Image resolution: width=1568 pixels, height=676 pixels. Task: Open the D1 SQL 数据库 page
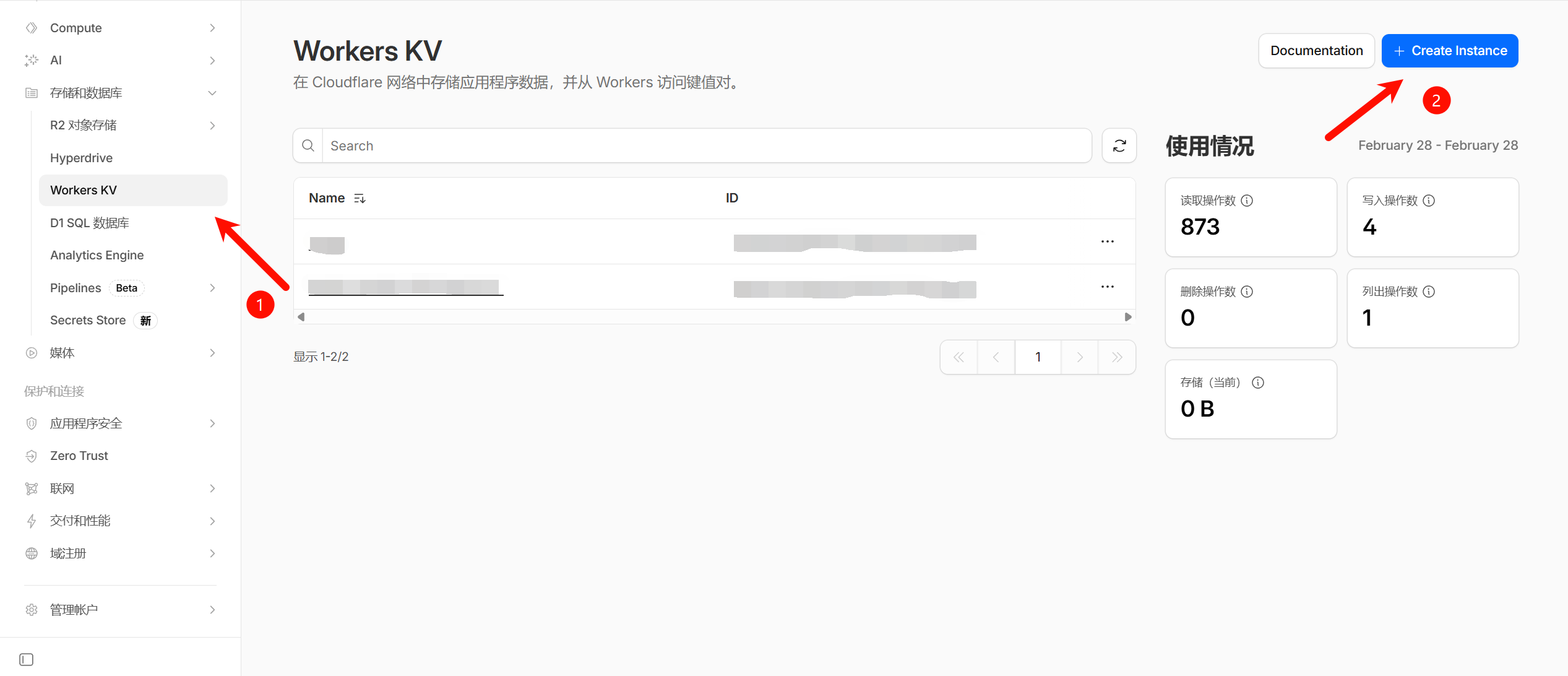point(90,223)
